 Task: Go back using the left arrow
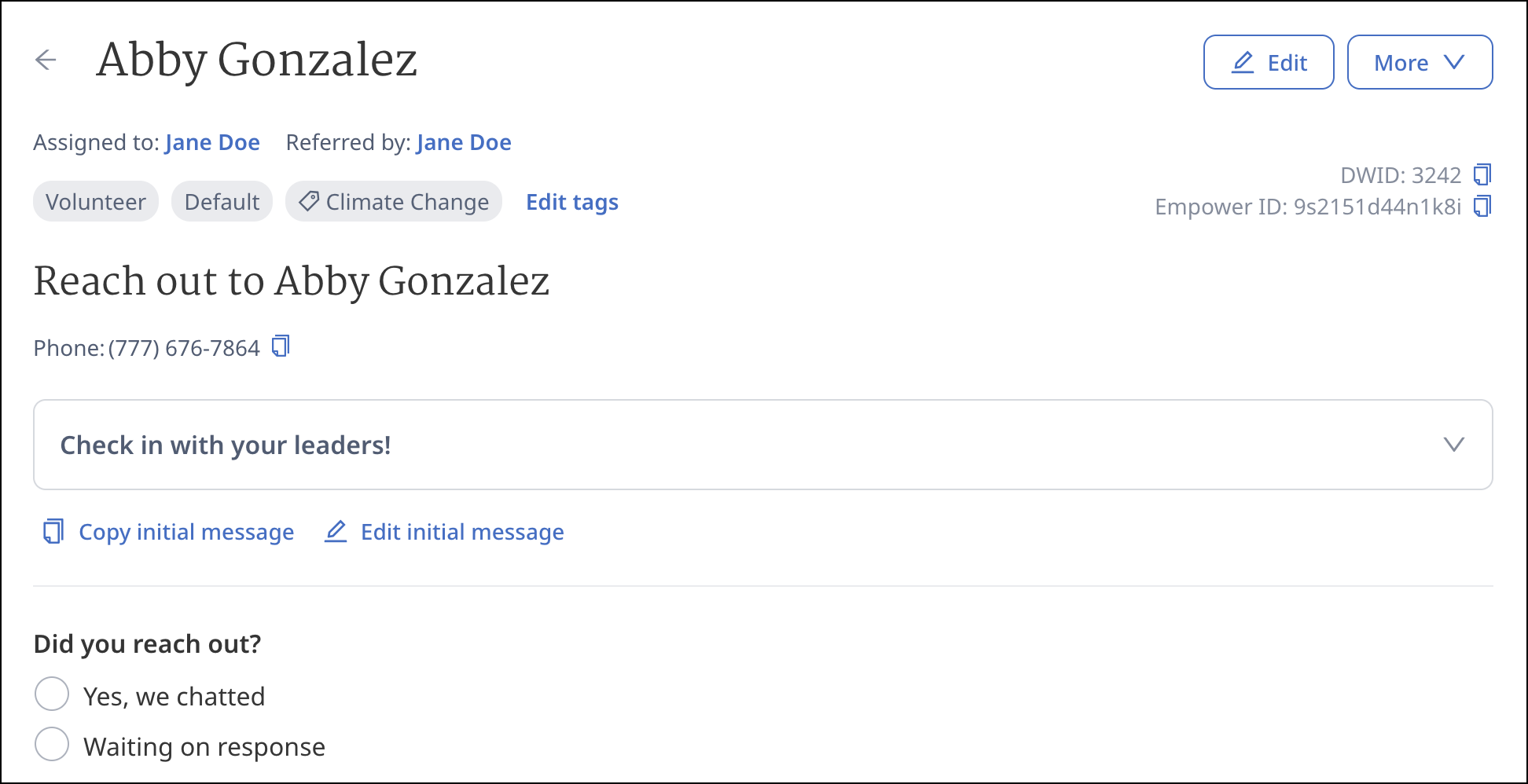[46, 60]
